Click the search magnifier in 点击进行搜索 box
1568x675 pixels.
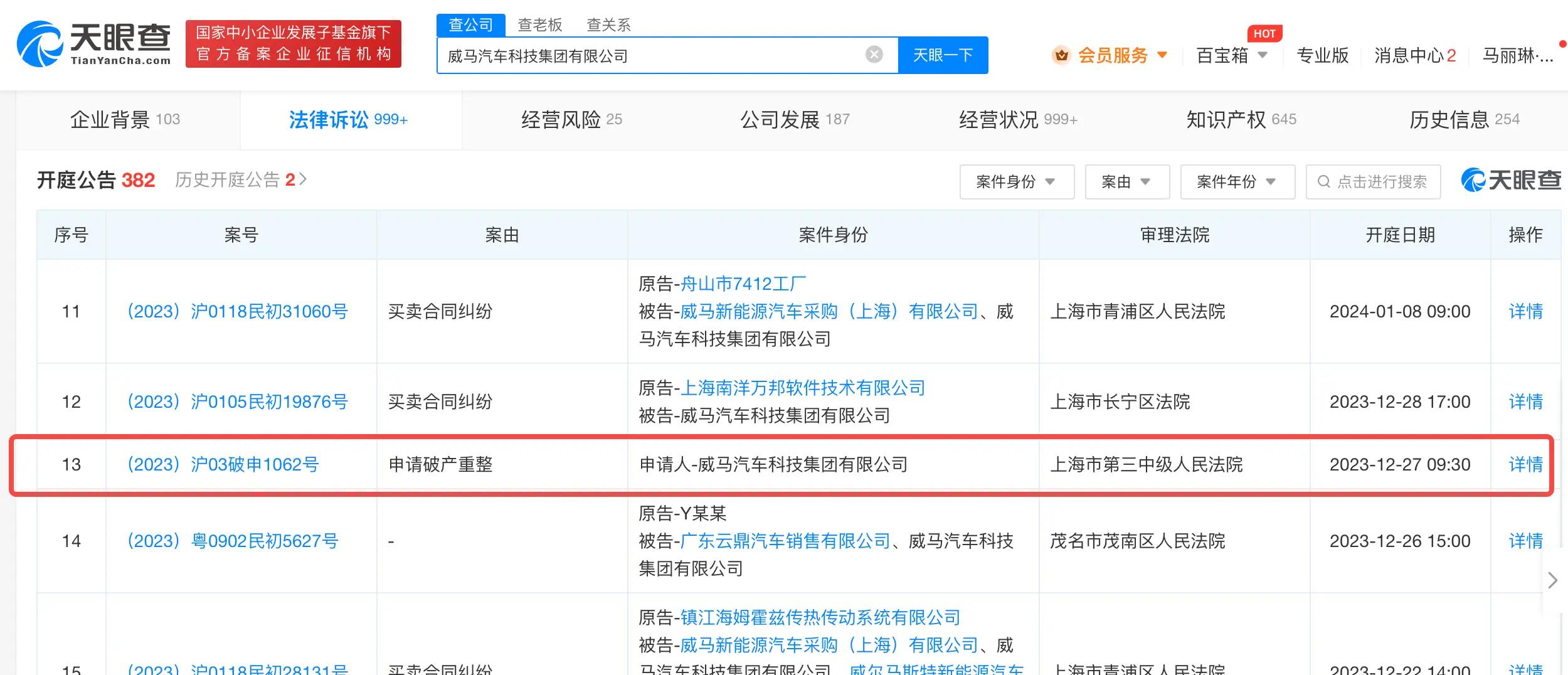coord(1324,181)
